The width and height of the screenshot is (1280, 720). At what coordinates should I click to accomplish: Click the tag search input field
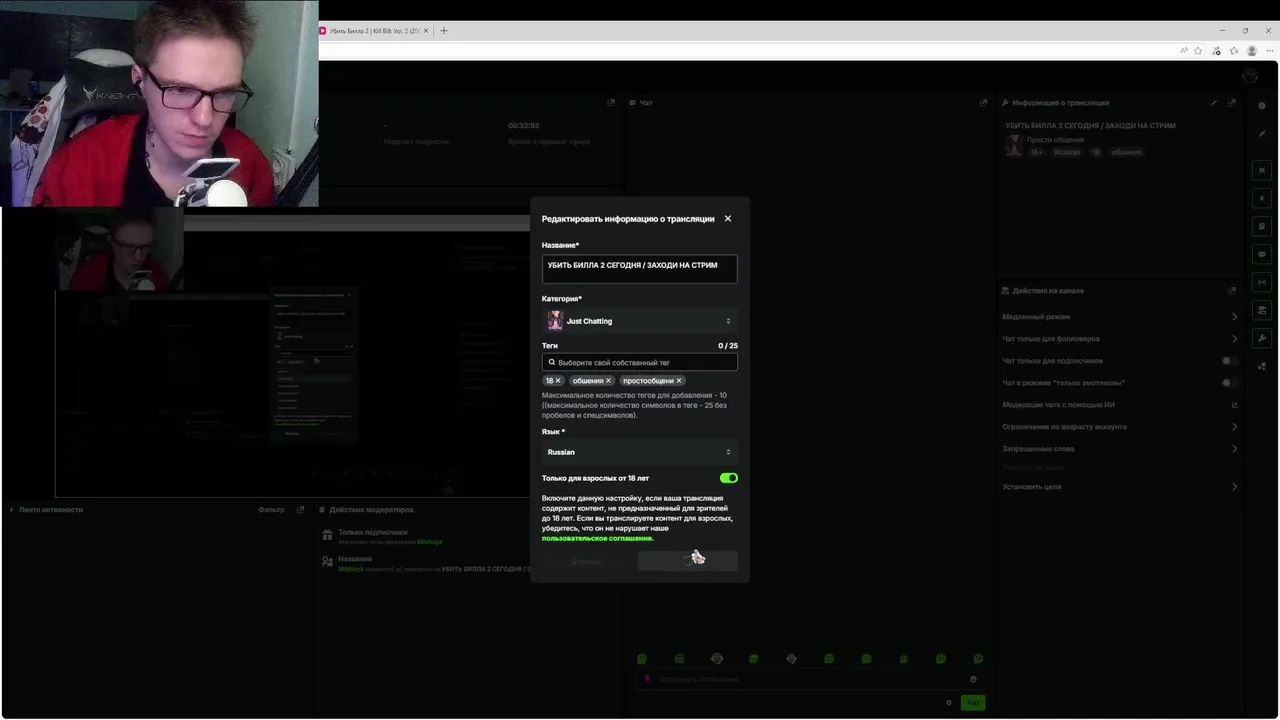[640, 362]
